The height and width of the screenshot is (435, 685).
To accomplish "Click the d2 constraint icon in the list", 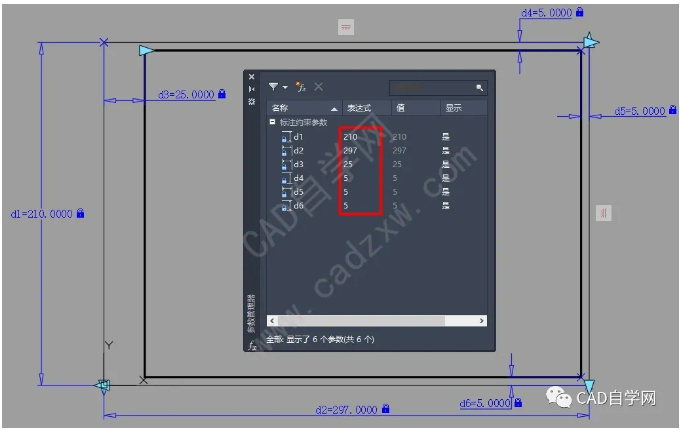I will coord(287,151).
